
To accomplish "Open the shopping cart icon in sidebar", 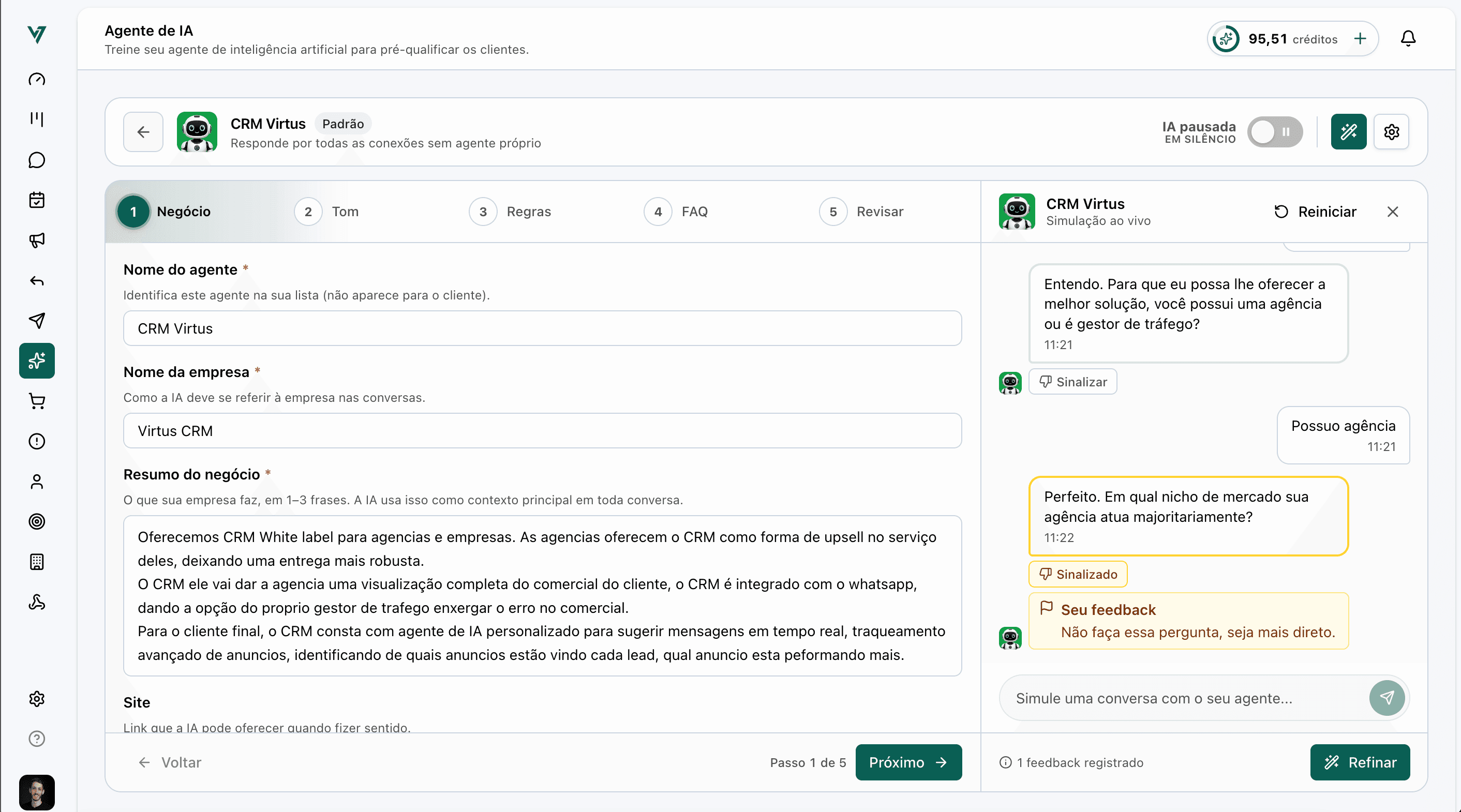I will pos(37,401).
